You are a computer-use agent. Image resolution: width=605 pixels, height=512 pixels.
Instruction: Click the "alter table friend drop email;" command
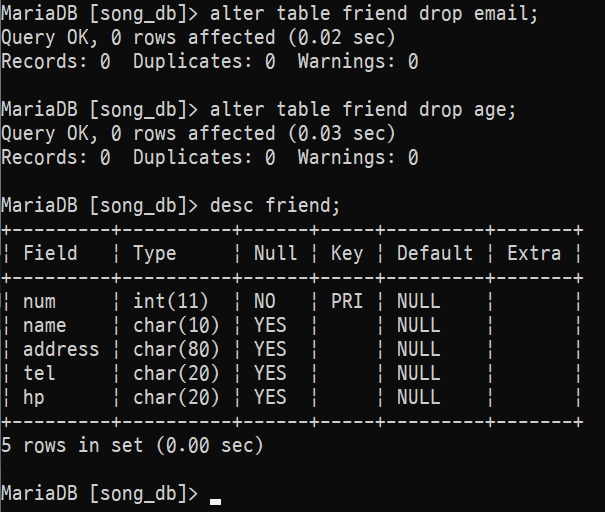click(x=374, y=14)
